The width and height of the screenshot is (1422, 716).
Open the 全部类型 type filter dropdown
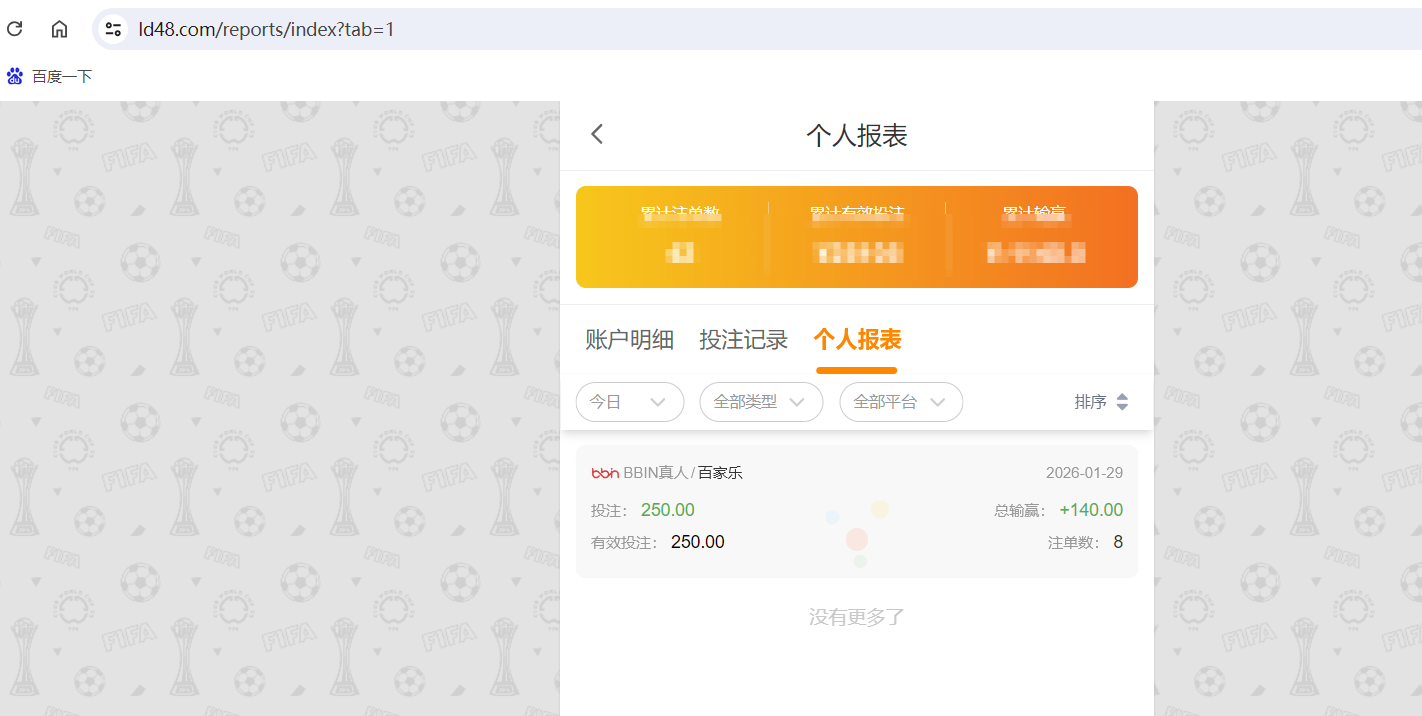point(761,401)
